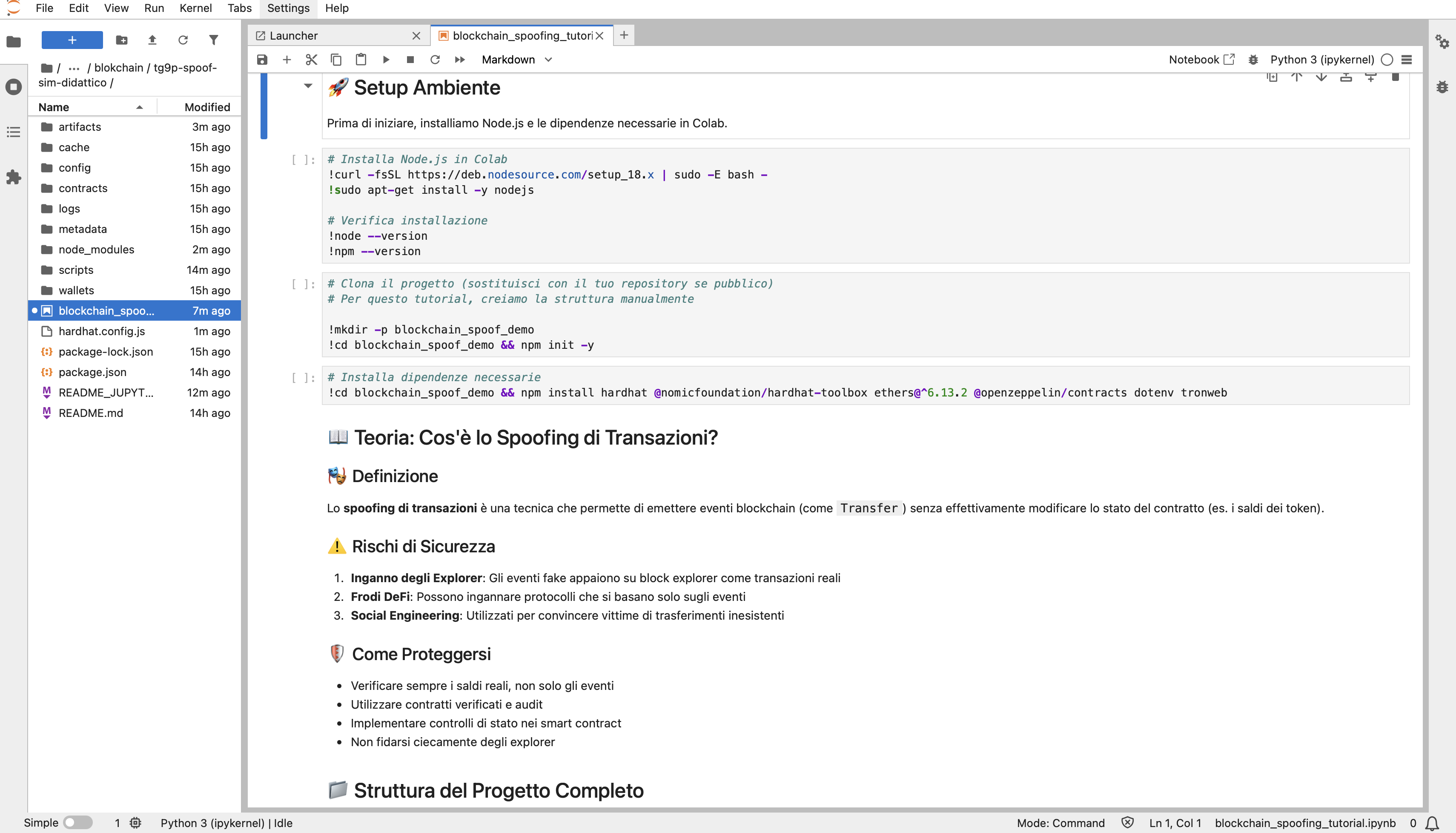Open Running Terminals and Kernels panel

(x=14, y=87)
